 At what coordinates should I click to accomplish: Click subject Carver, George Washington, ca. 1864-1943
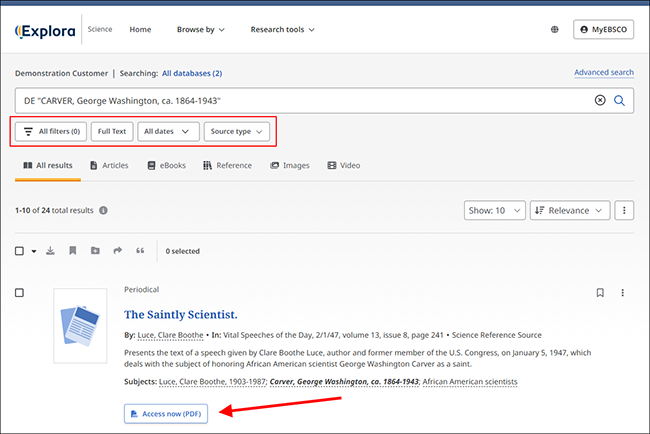point(344,381)
